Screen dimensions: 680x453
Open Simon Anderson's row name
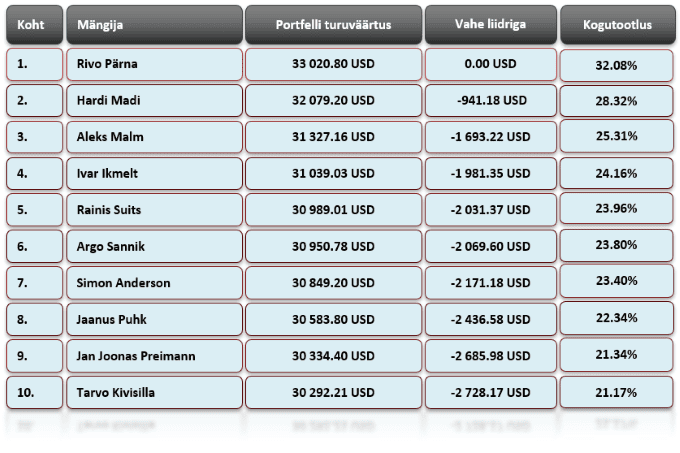point(123,282)
